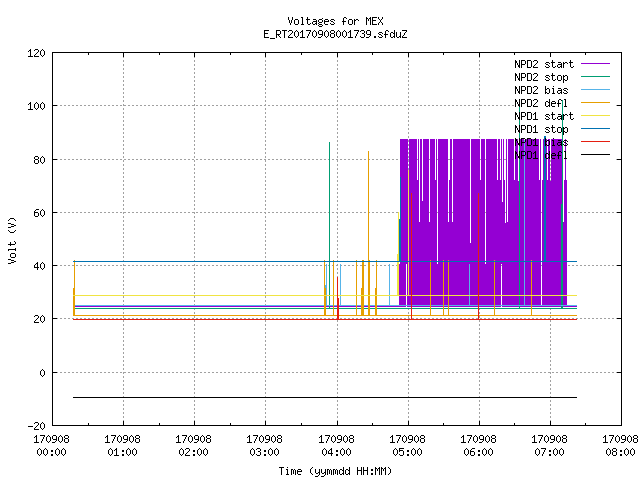Click the y-axis tick label 40

click(39, 266)
